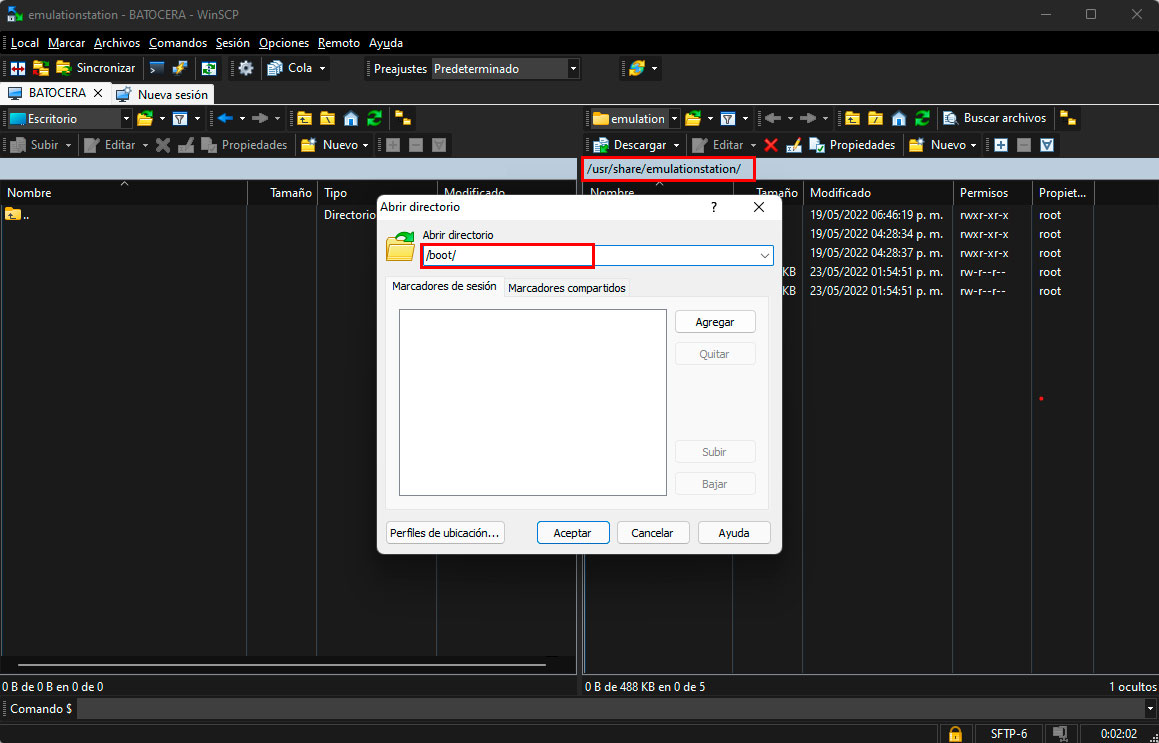Viewport: 1159px width, 743px height.
Task: Click the Agregar button
Action: click(x=715, y=322)
